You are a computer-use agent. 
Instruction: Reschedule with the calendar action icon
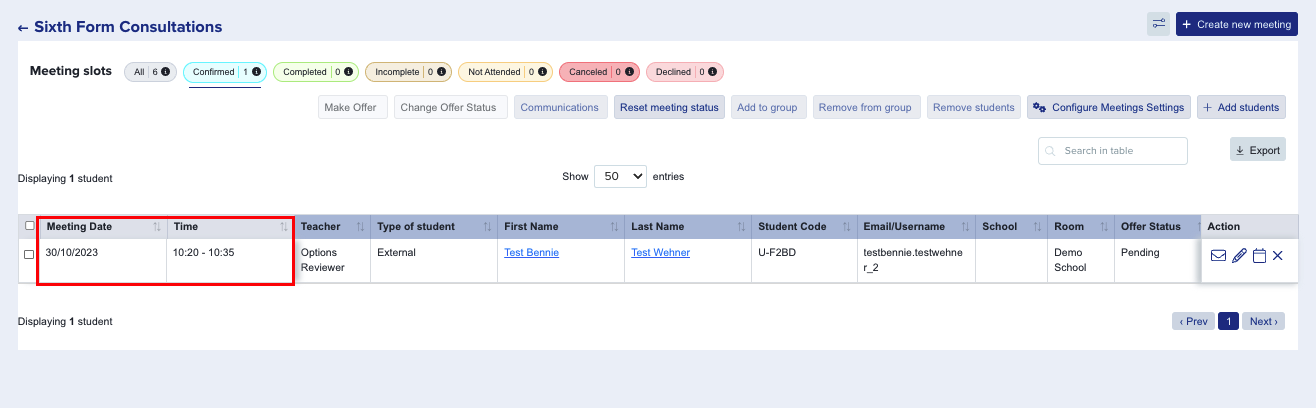(1259, 256)
